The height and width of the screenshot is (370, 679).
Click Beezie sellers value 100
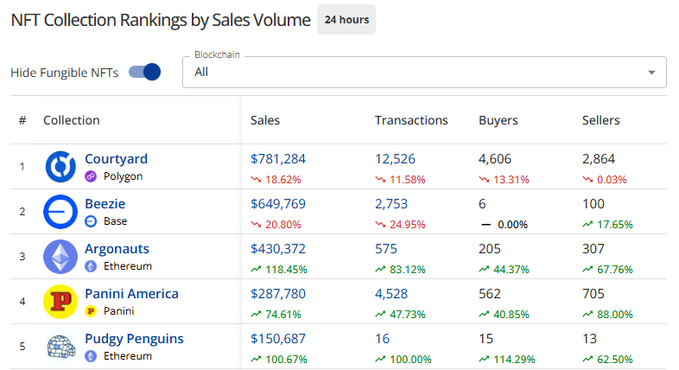click(593, 204)
